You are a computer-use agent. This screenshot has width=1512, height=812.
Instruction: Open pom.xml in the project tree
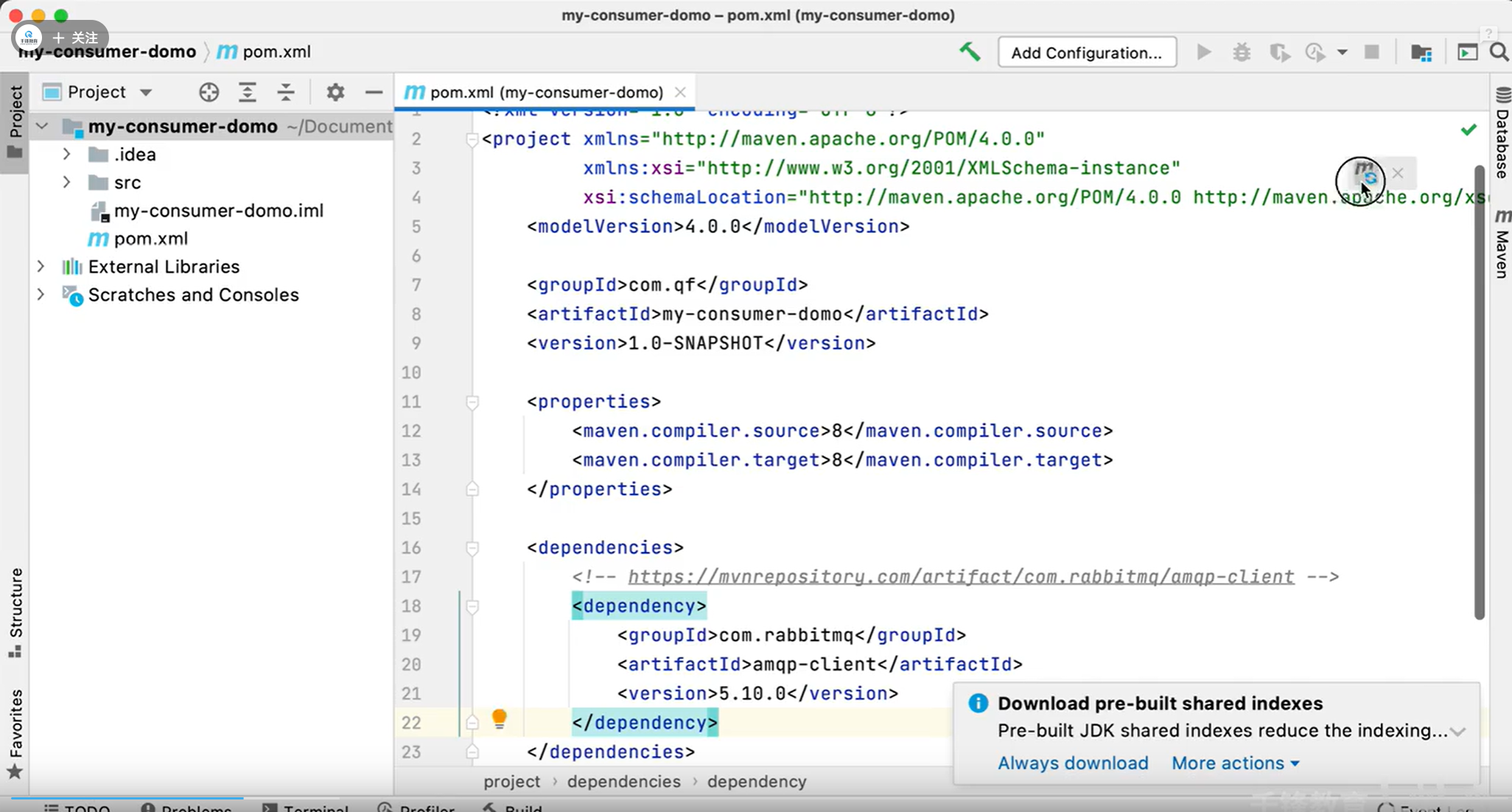click(x=150, y=239)
